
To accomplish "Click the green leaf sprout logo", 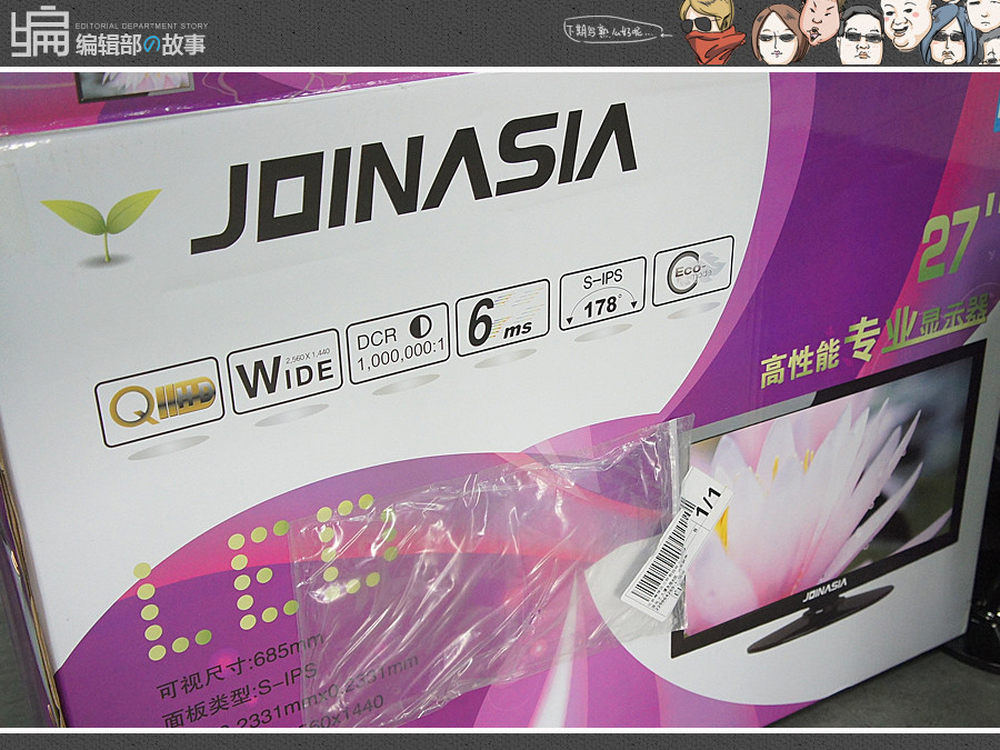I will pos(101,224).
